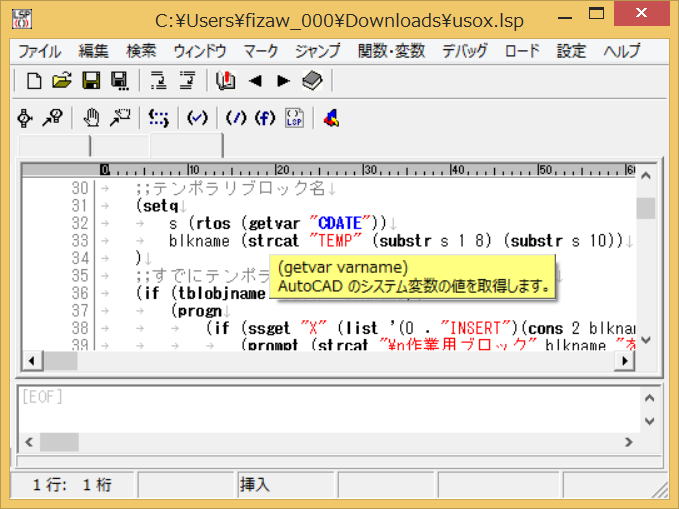The width and height of the screenshot is (679, 509).
Task: Click the getvar function on line 32
Action: (274, 223)
